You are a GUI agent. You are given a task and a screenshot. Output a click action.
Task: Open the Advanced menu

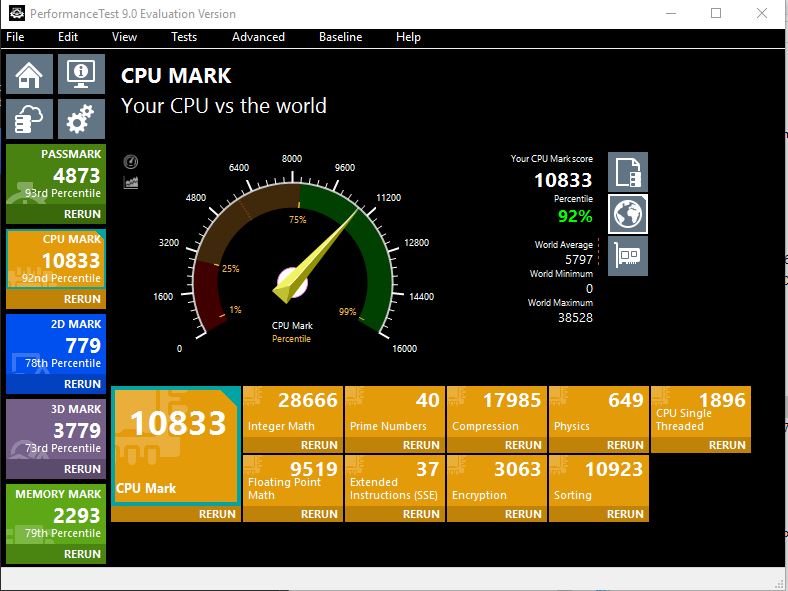click(x=258, y=37)
